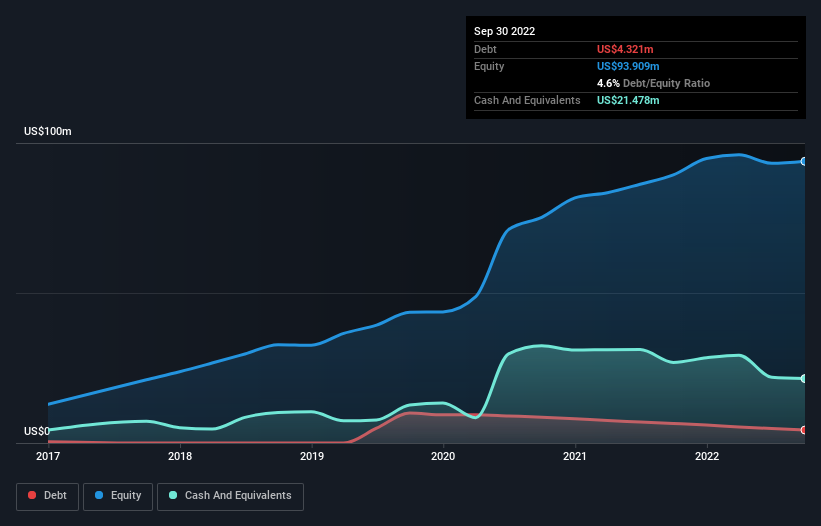Click Cash And Equivalents tooltip label

click(x=527, y=100)
